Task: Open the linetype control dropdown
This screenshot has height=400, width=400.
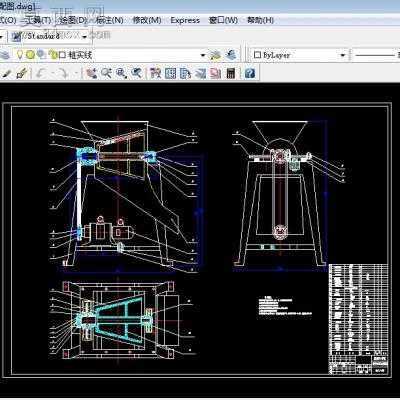Action: click(x=375, y=55)
